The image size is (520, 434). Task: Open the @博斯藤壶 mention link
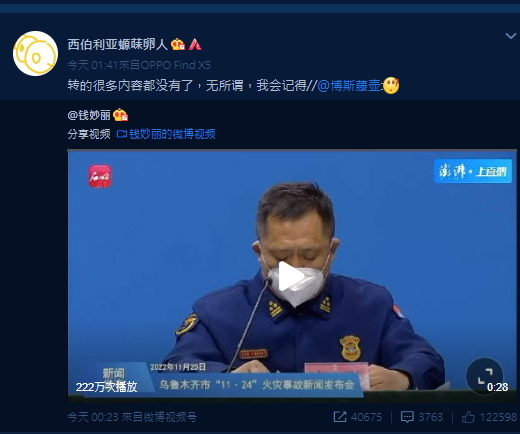coord(349,86)
